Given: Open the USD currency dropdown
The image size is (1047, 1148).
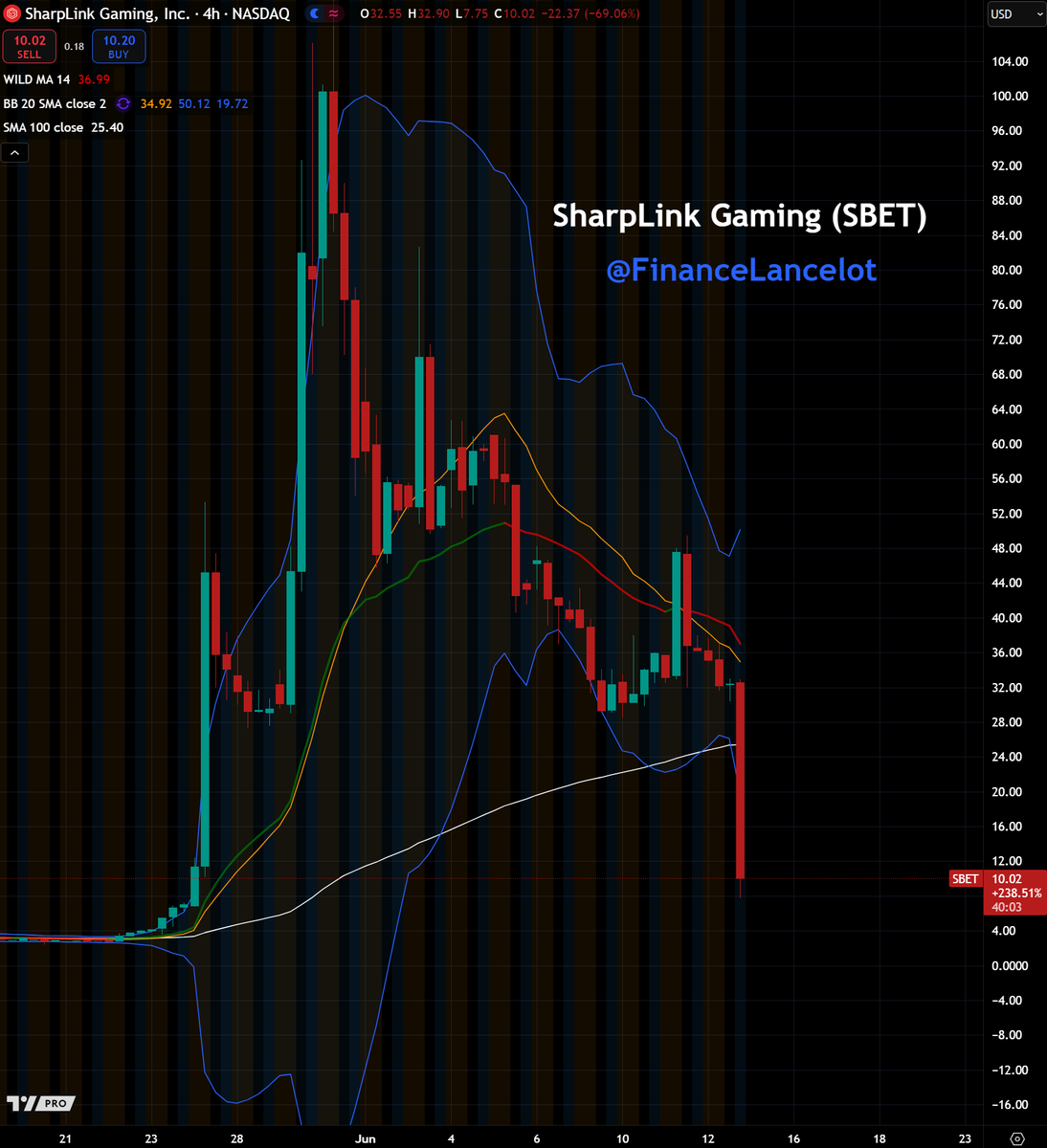Looking at the screenshot, I should (1016, 13).
